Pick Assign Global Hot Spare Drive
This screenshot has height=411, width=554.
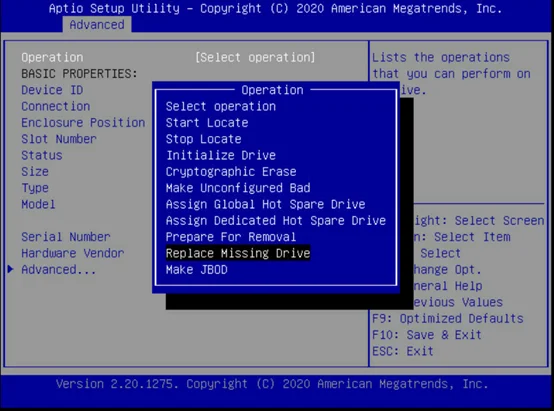[266, 204]
